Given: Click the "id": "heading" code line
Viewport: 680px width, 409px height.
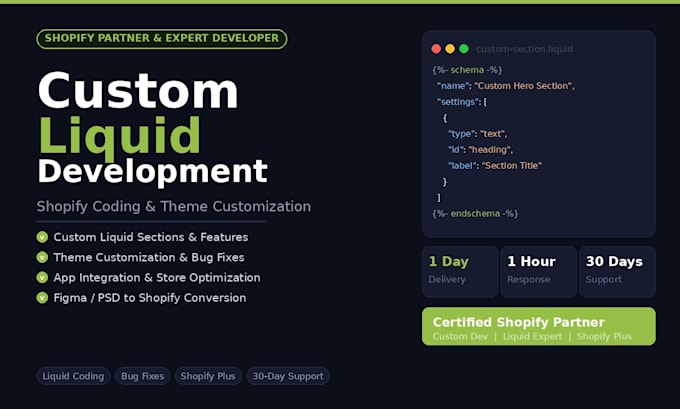Looking at the screenshot, I should [x=481, y=150].
